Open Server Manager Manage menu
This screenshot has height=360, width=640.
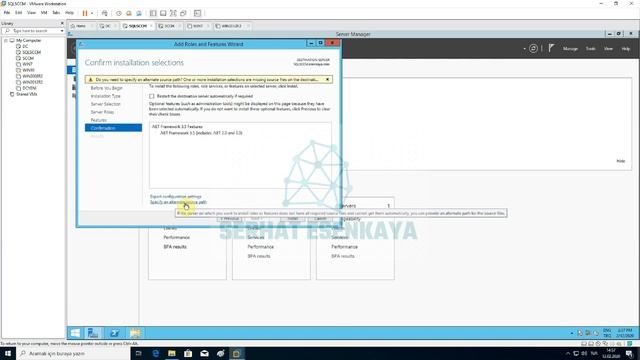click(570, 49)
